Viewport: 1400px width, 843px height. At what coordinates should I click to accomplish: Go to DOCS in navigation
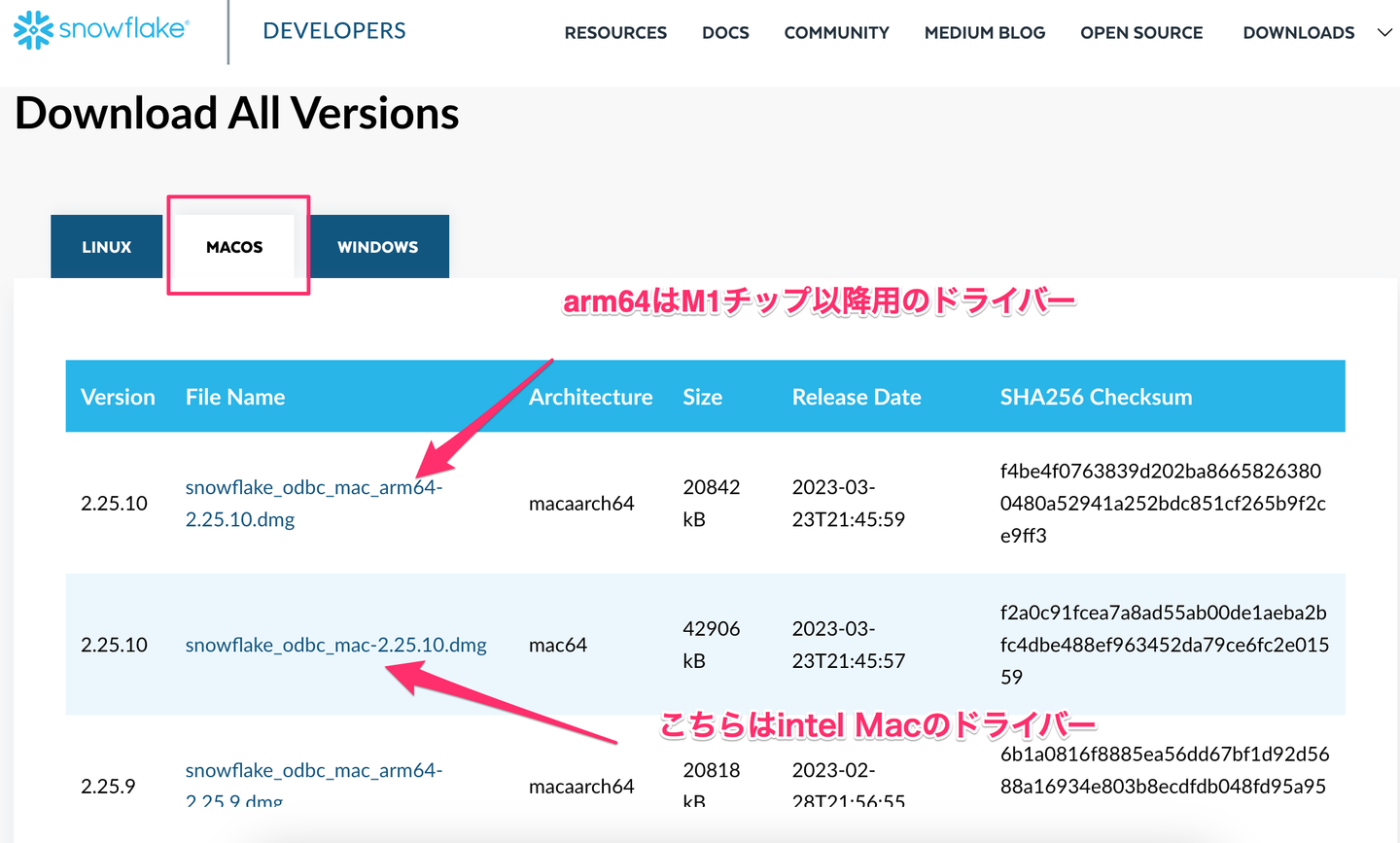pos(725,33)
